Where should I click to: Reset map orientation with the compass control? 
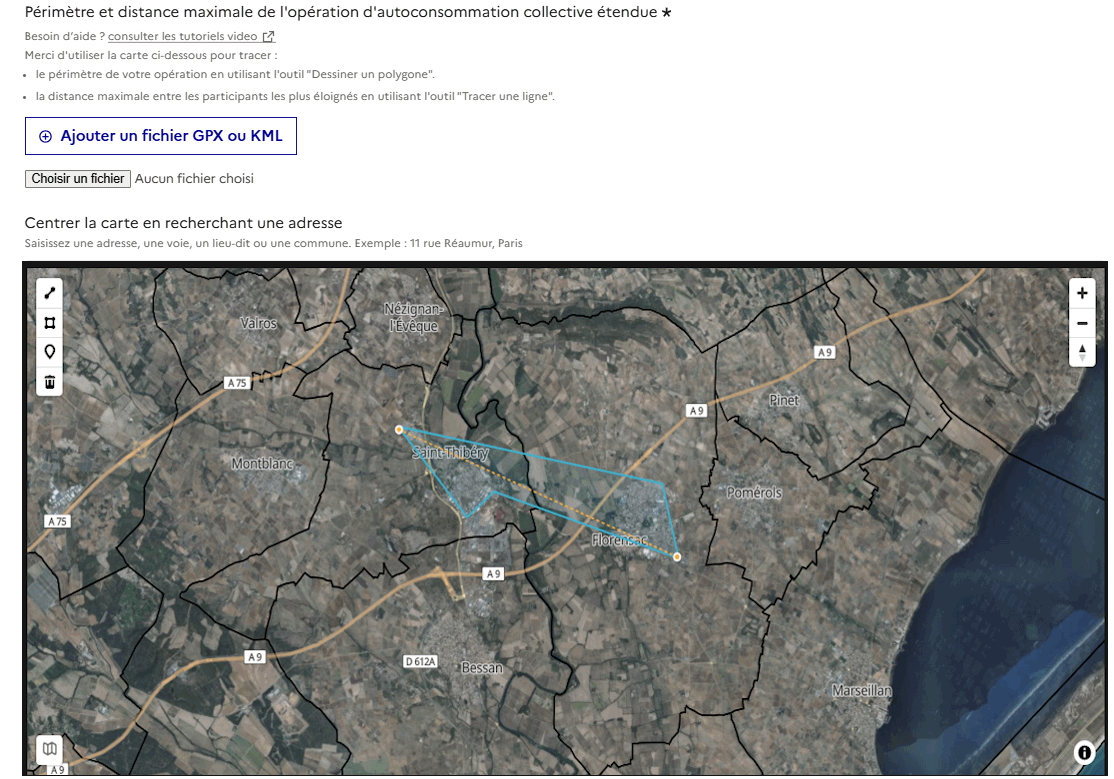point(1082,352)
